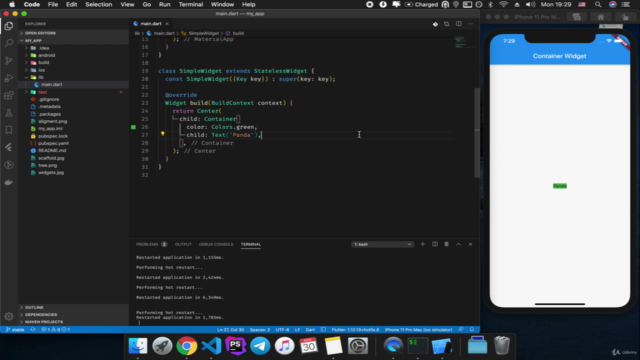
Task: Switch to the PROBLEMS tab
Action: pyautogui.click(x=151, y=244)
